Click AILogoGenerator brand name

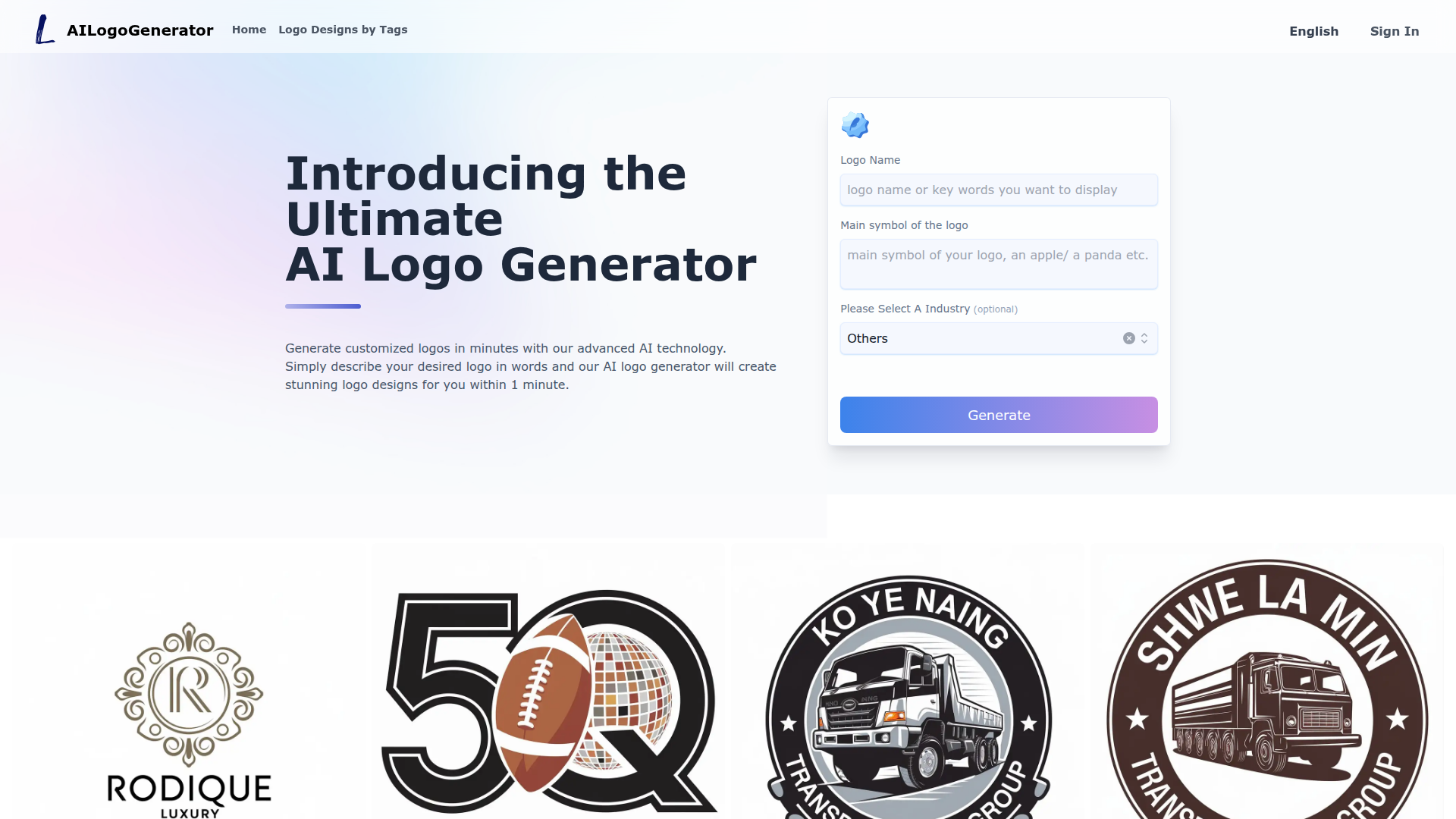[x=140, y=30]
